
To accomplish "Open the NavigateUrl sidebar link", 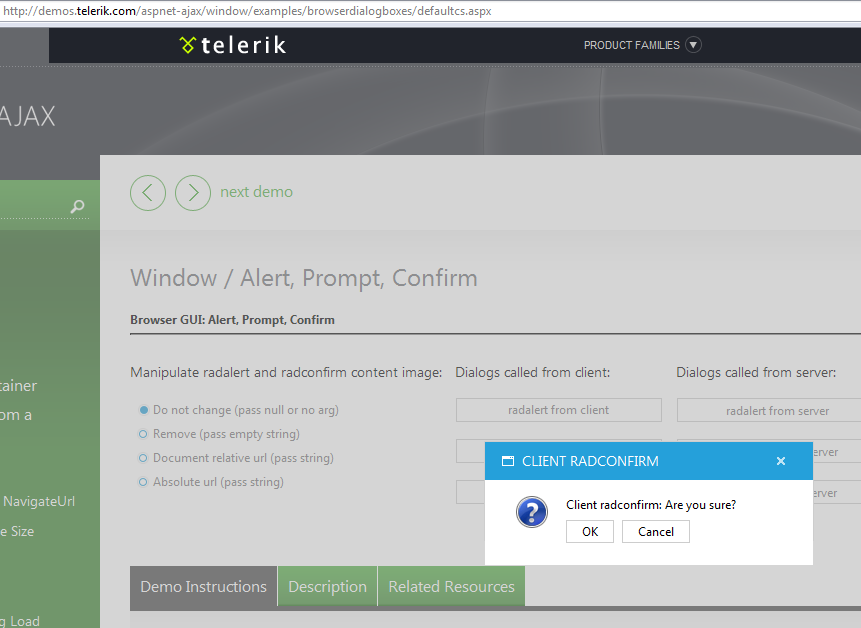I will coord(38,501).
